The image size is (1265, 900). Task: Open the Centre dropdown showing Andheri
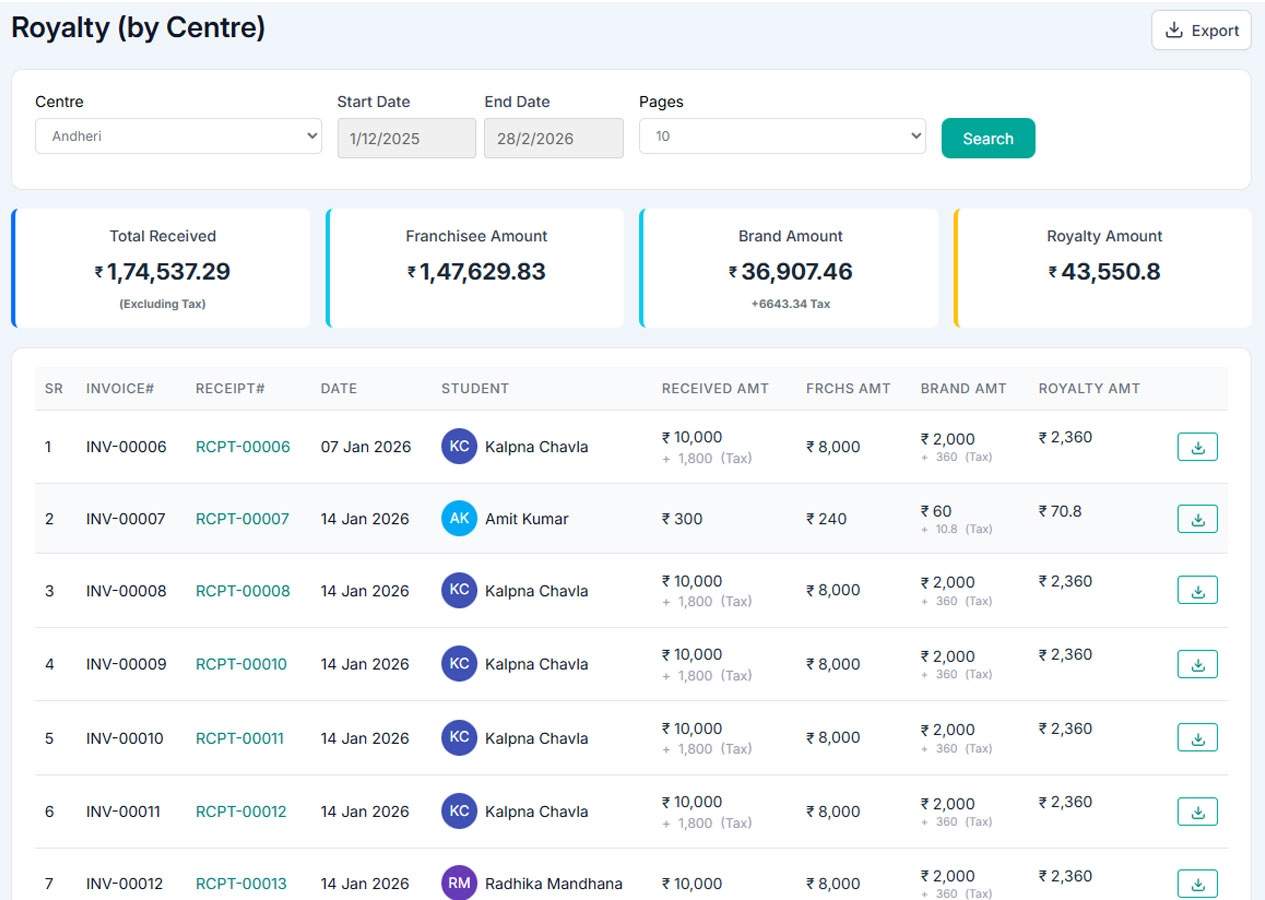pos(178,136)
